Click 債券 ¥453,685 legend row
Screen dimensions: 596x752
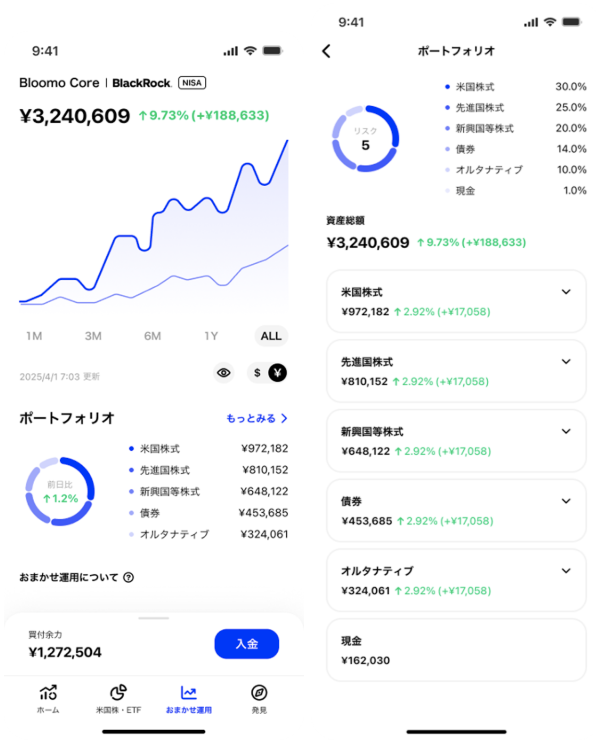pyautogui.click(x=209, y=513)
